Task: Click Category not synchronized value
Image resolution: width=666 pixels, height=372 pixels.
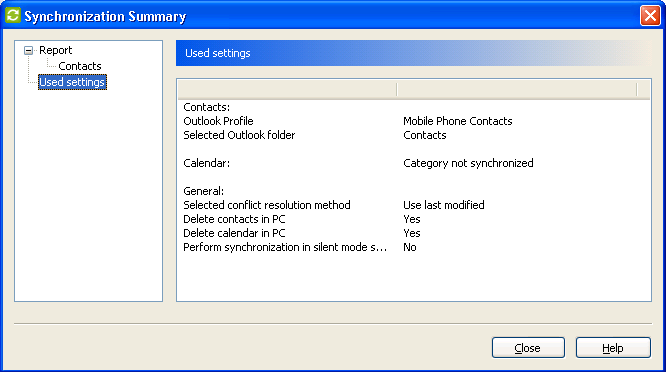Action: pyautogui.click(x=468, y=163)
